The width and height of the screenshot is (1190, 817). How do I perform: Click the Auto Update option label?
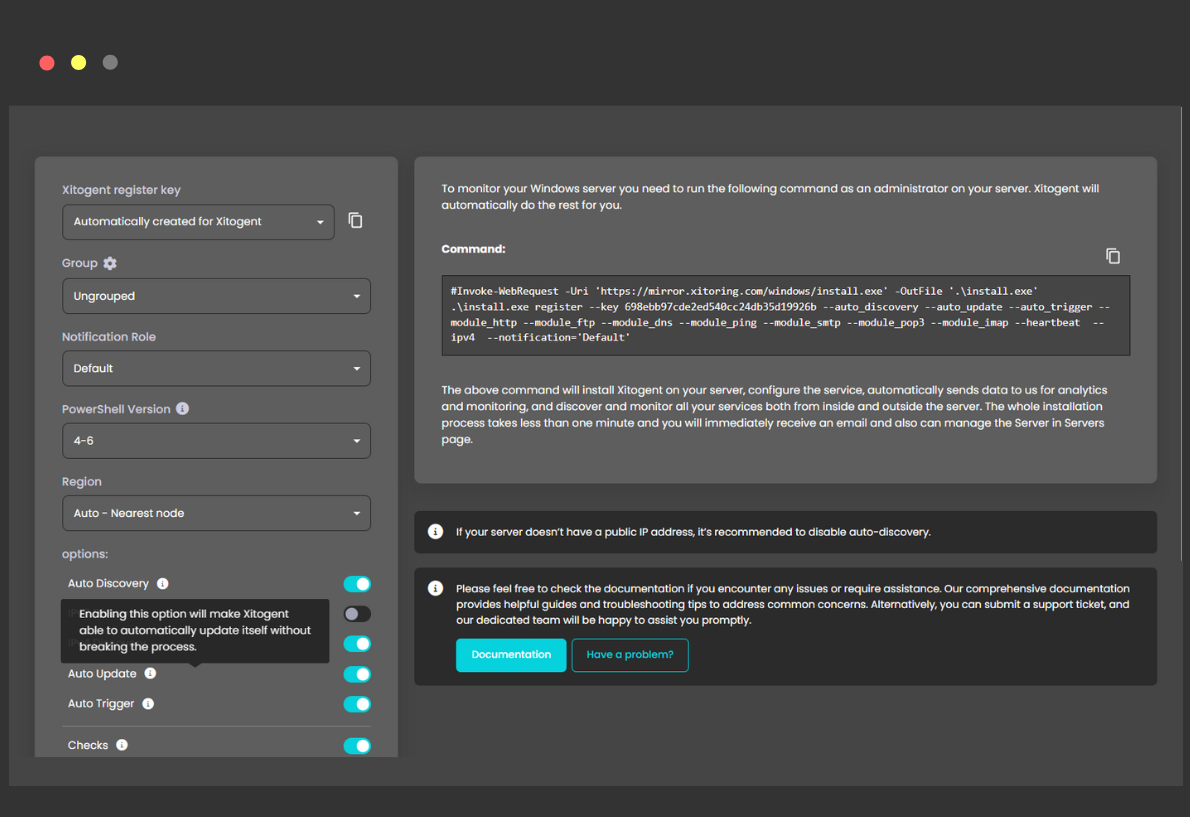point(102,674)
